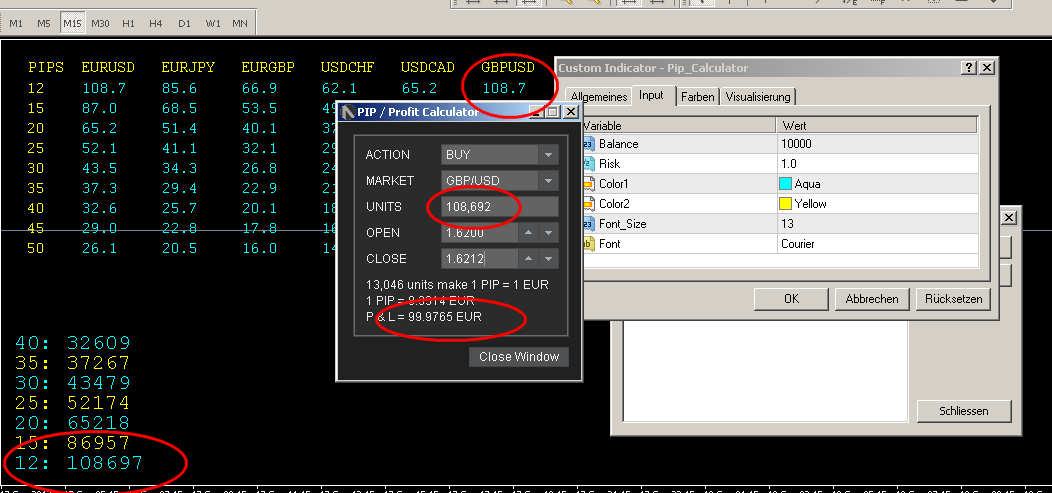Select the Input tab

pos(651,95)
